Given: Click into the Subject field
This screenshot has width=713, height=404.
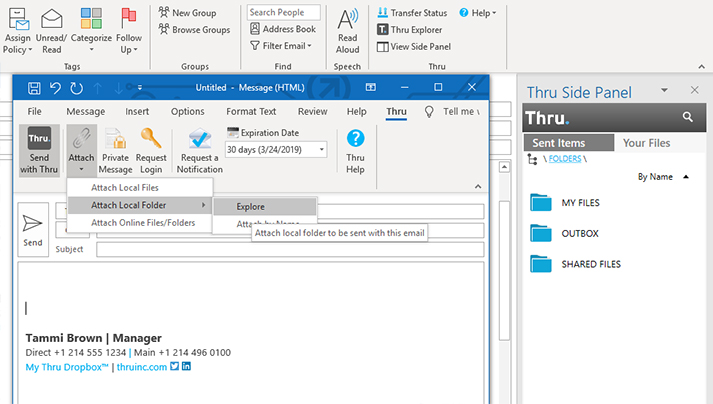Looking at the screenshot, I should tap(290, 249).
